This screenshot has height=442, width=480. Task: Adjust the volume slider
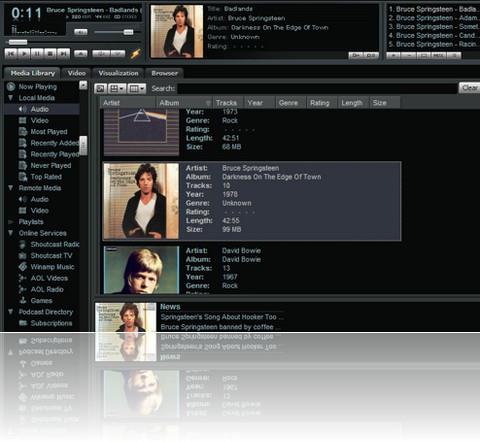[x=117, y=32]
